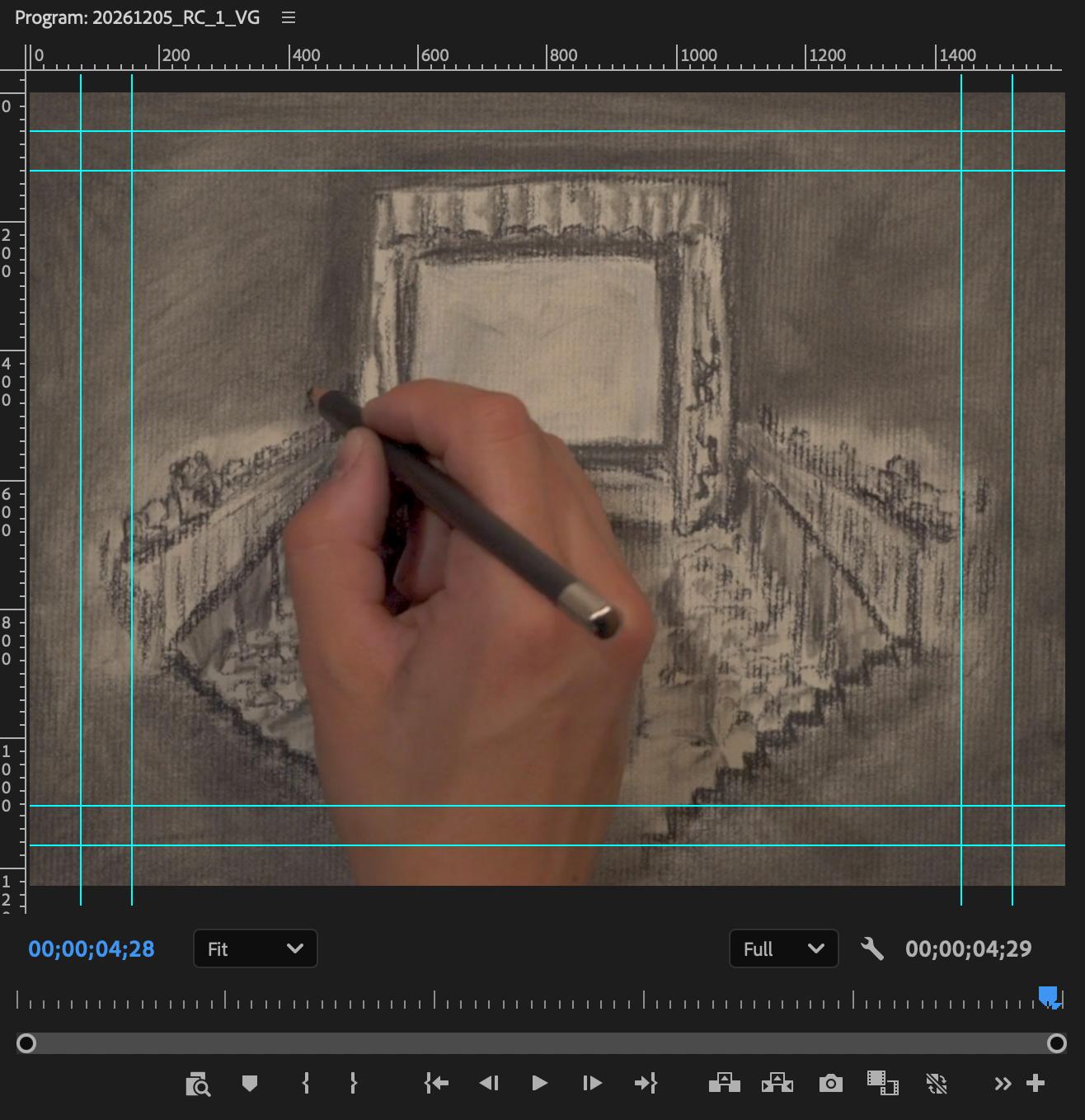Play the sequence

[540, 1083]
